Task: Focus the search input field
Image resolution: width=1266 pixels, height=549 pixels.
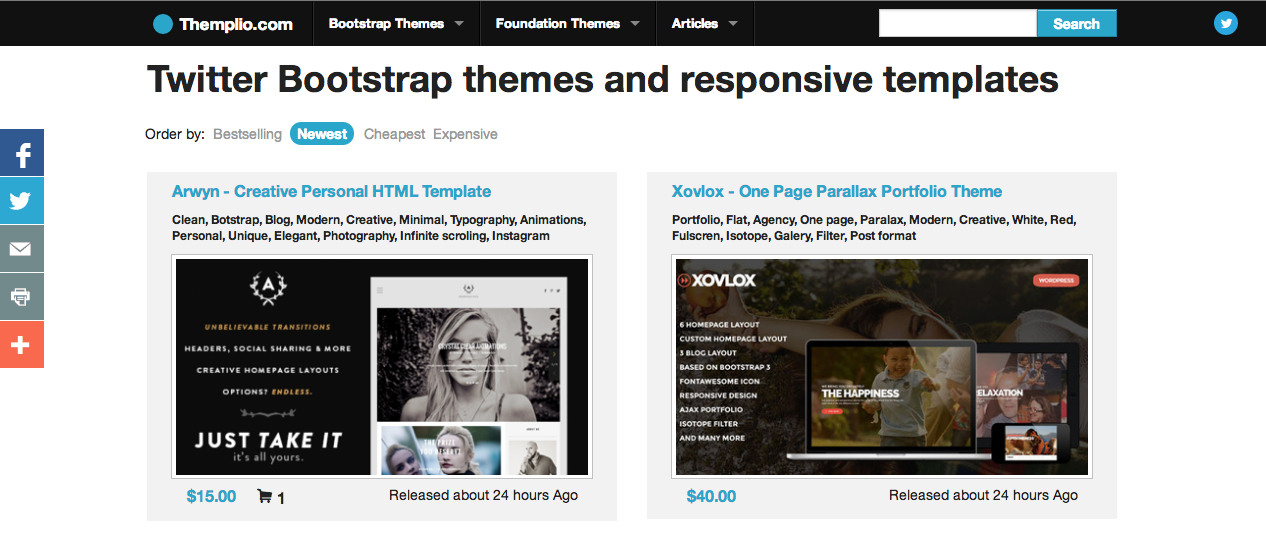Action: (x=958, y=23)
